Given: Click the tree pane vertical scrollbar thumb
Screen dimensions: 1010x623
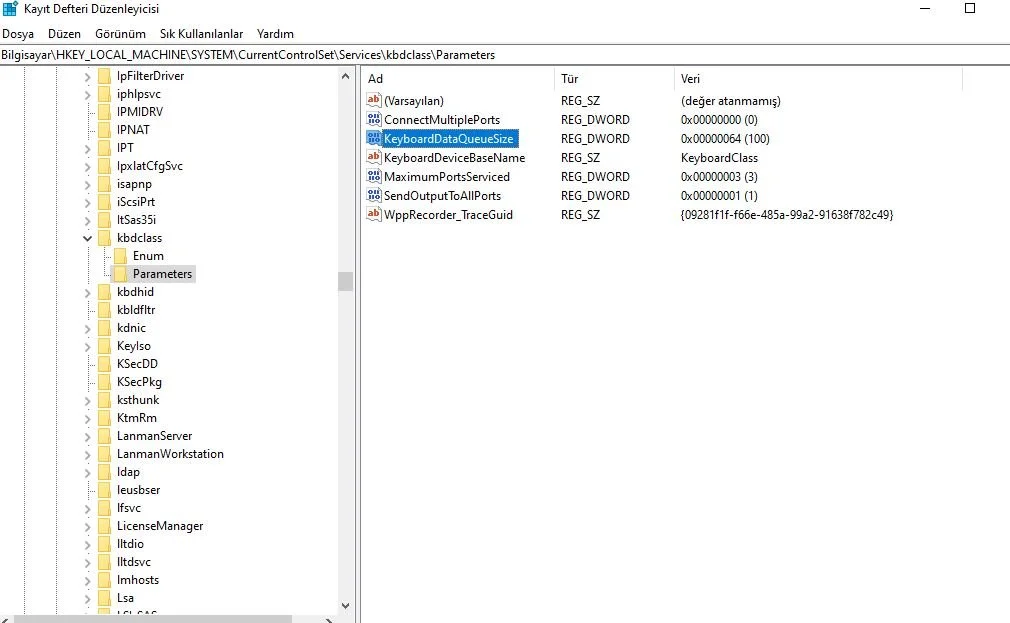Looking at the screenshot, I should (345, 282).
